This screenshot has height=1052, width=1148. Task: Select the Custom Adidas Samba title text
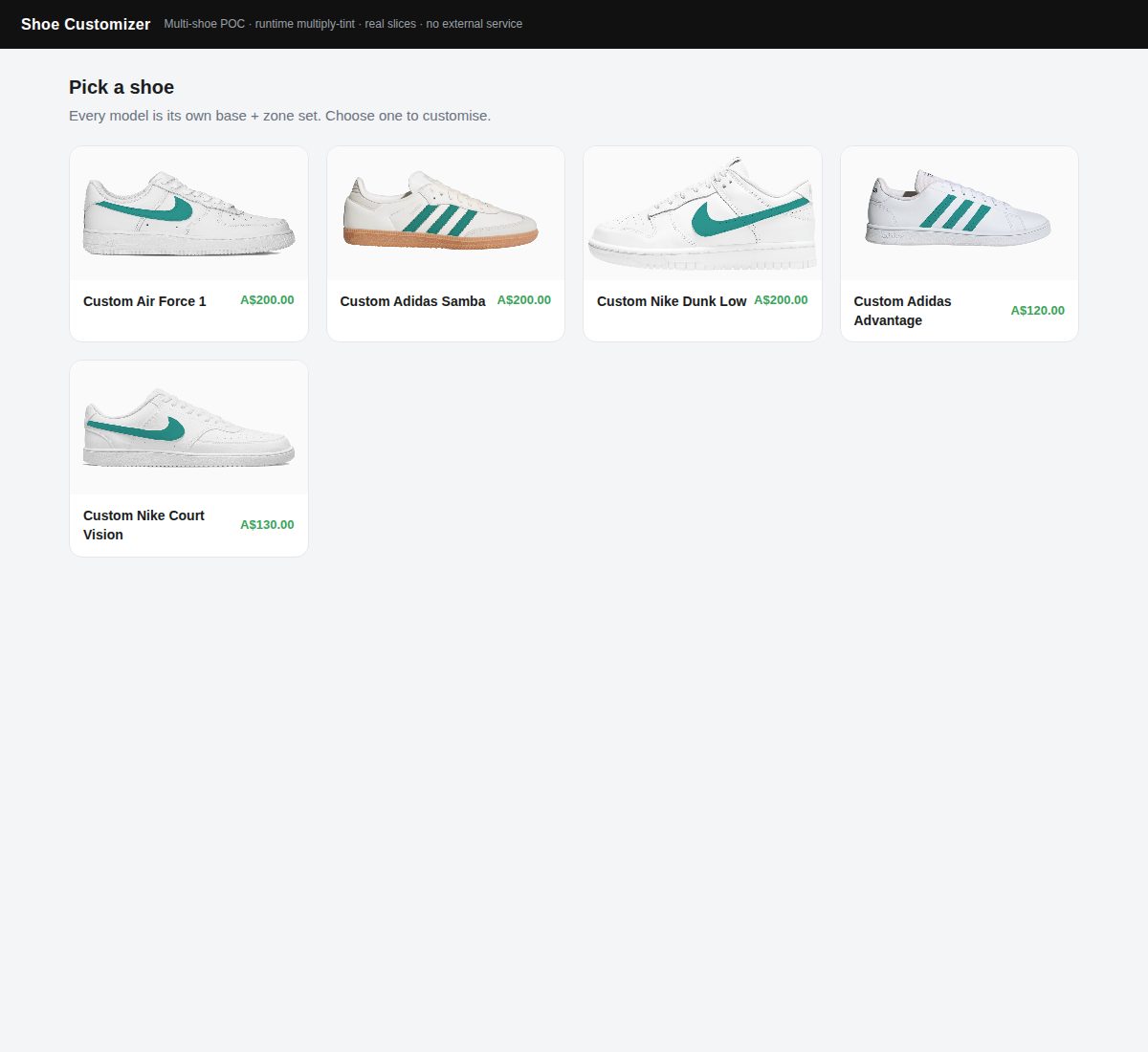point(412,301)
